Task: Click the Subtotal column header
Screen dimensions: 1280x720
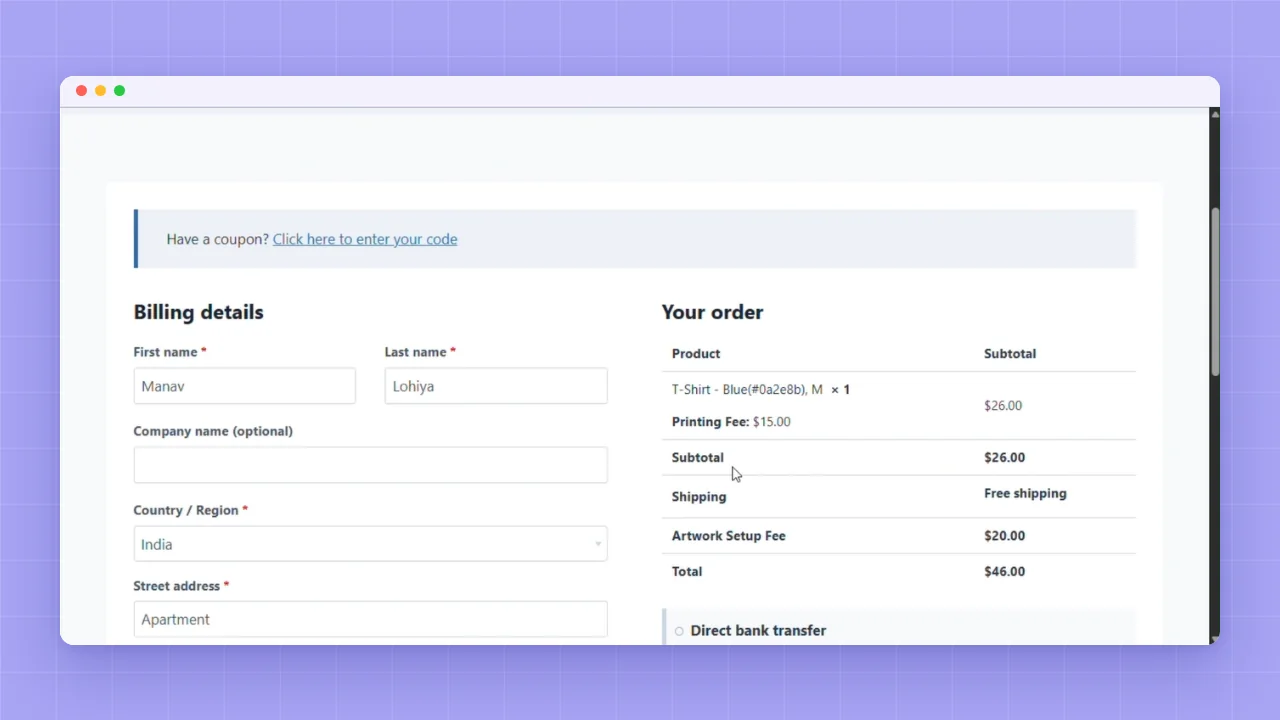Action: click(x=1010, y=354)
